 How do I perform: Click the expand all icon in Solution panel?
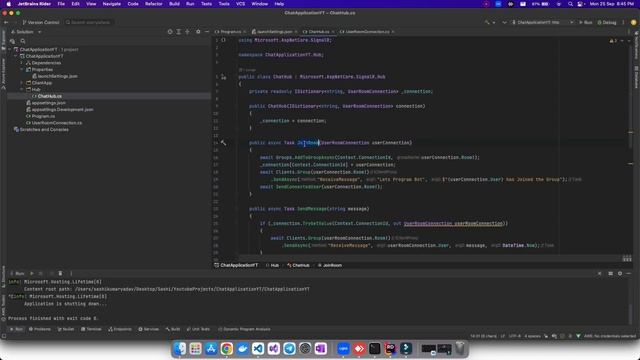(x=178, y=32)
